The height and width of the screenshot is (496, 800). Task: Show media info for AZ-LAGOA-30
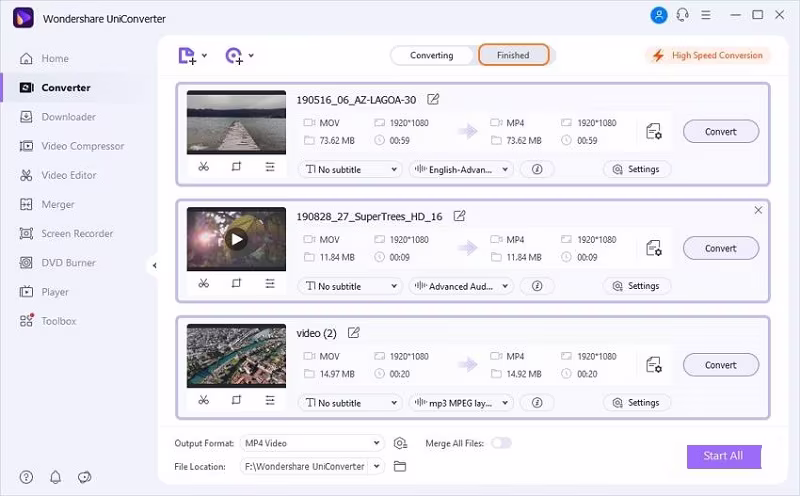(537, 169)
